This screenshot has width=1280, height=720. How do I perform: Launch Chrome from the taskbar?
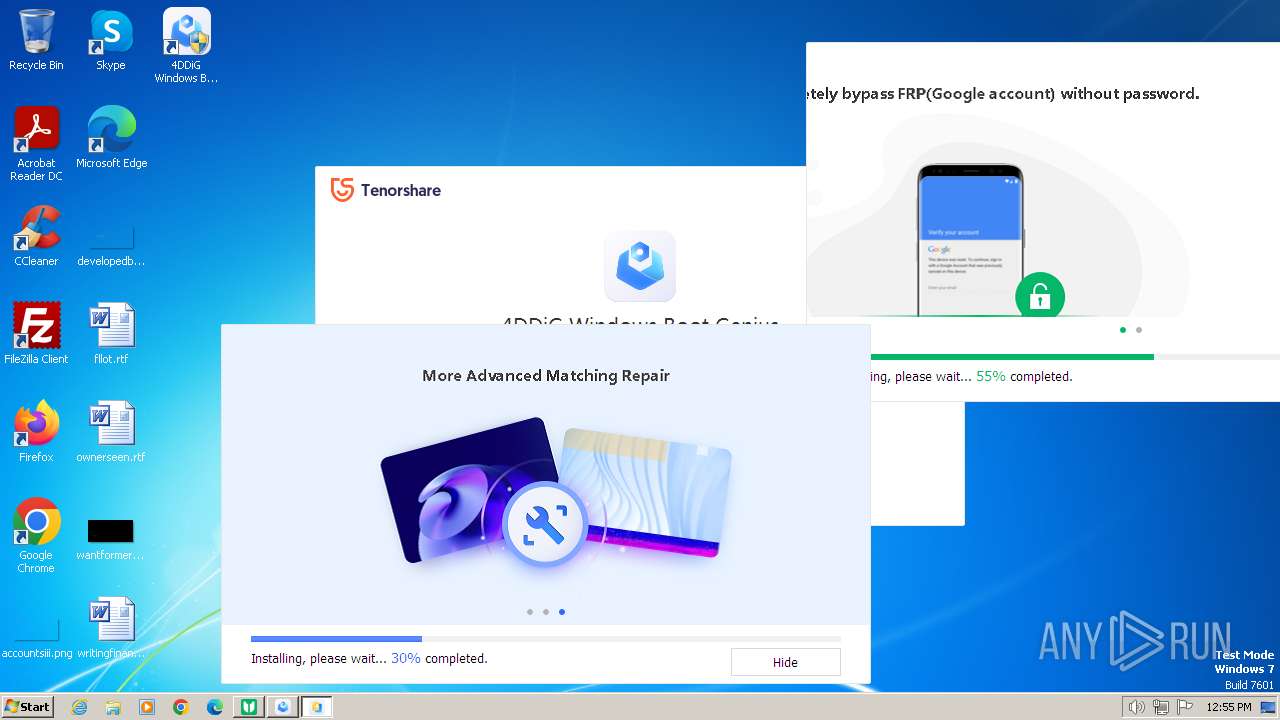pos(181,707)
